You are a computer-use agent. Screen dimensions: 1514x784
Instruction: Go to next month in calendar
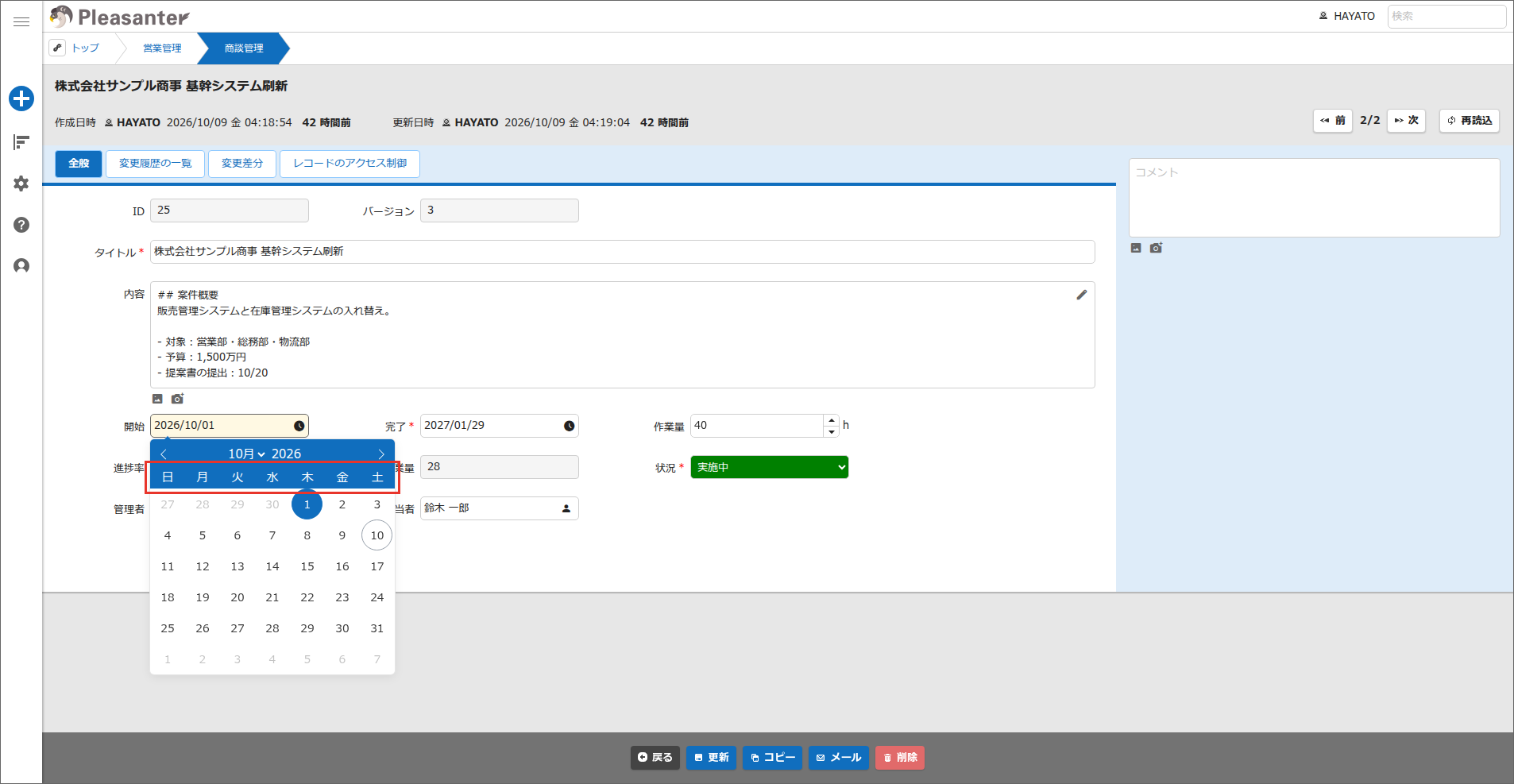tap(381, 454)
